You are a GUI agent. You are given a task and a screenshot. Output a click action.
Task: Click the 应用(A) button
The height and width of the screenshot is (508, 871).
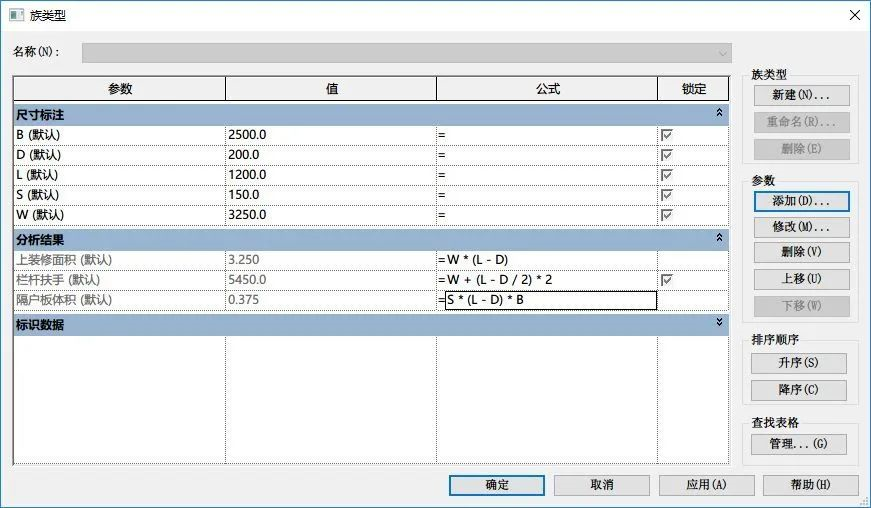point(707,485)
